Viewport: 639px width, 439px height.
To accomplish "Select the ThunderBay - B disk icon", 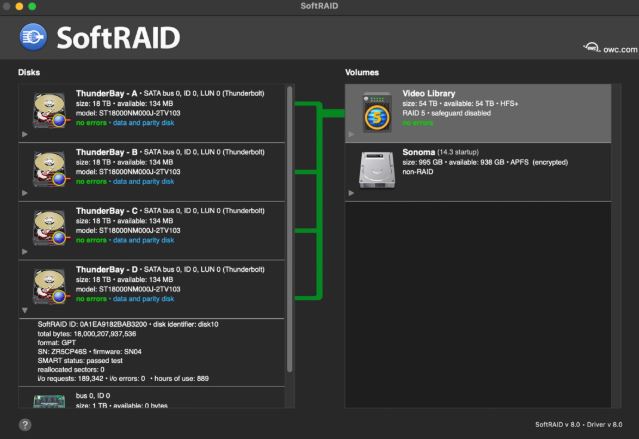I will 50,169.
